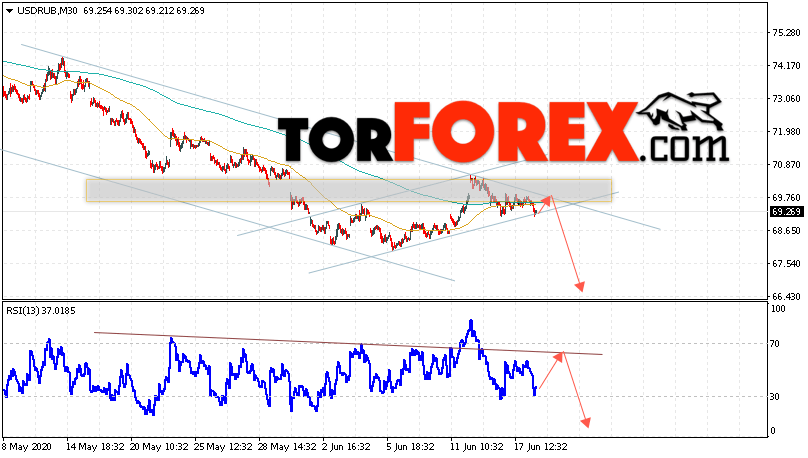Click the 2 Jun 16:32 time label
This screenshot has height=458, width=808.
346,447
